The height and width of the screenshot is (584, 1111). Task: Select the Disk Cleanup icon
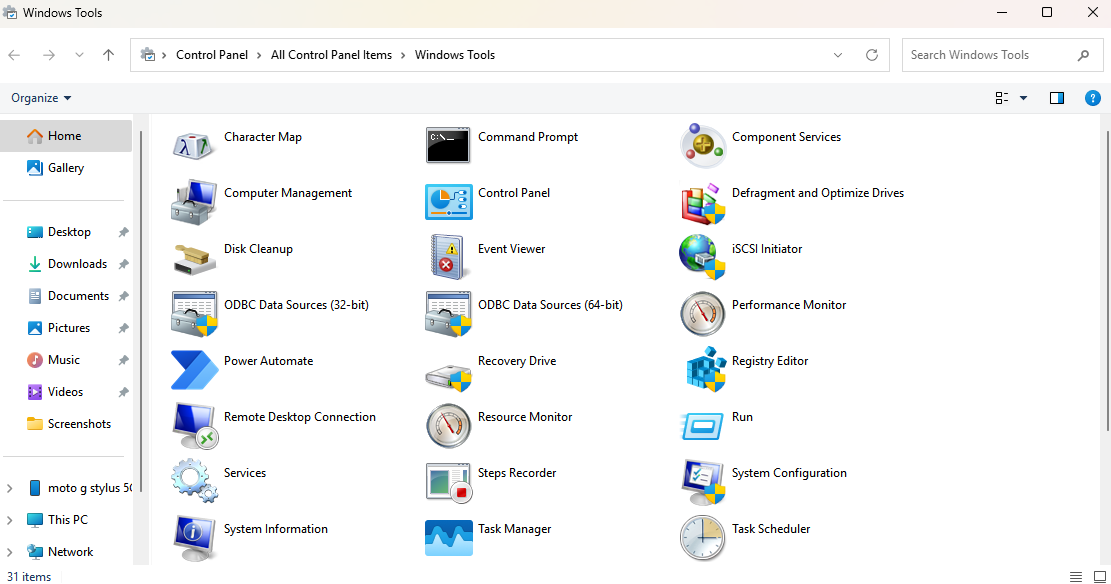click(x=193, y=258)
